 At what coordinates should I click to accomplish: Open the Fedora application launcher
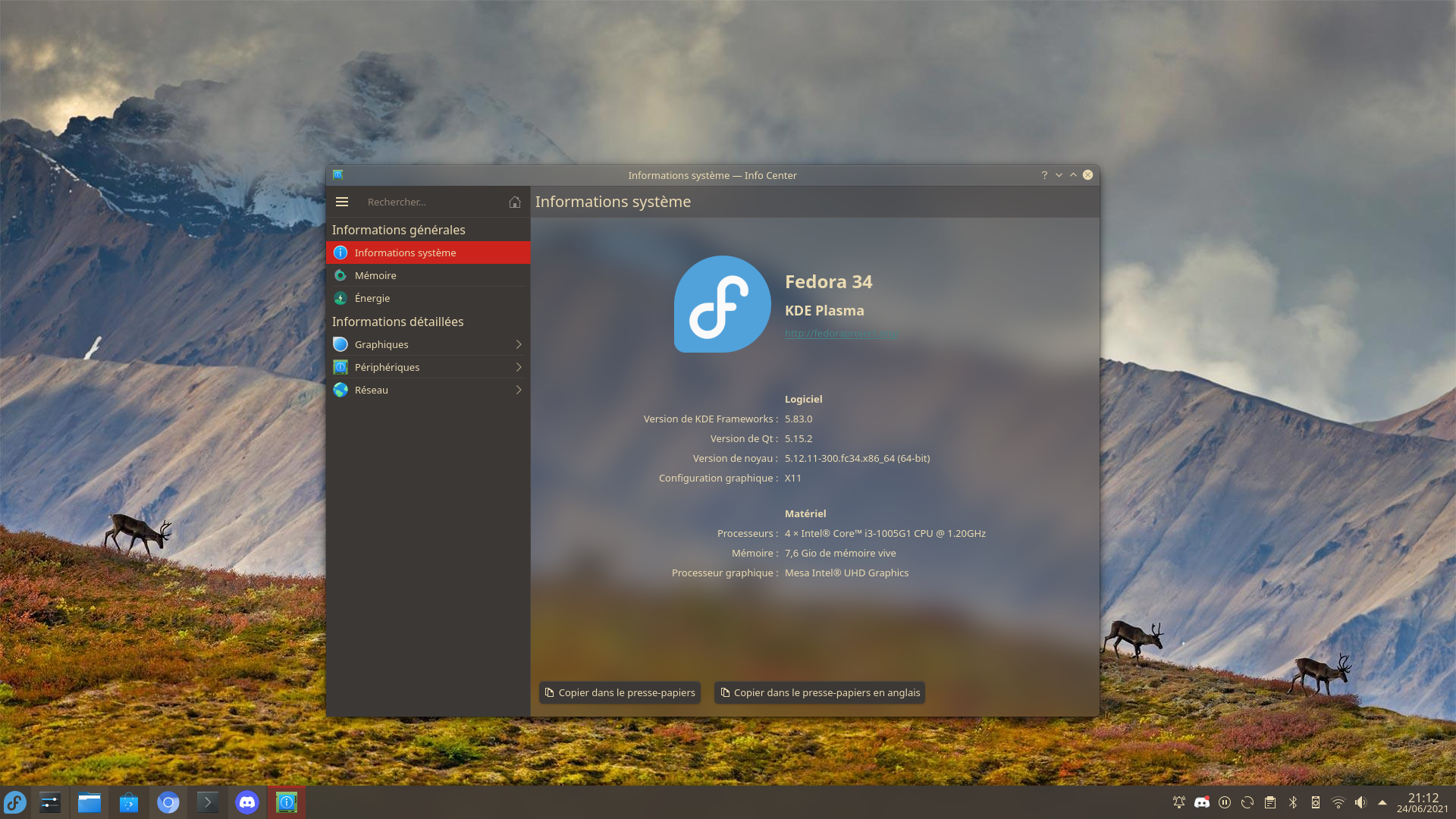(15, 802)
